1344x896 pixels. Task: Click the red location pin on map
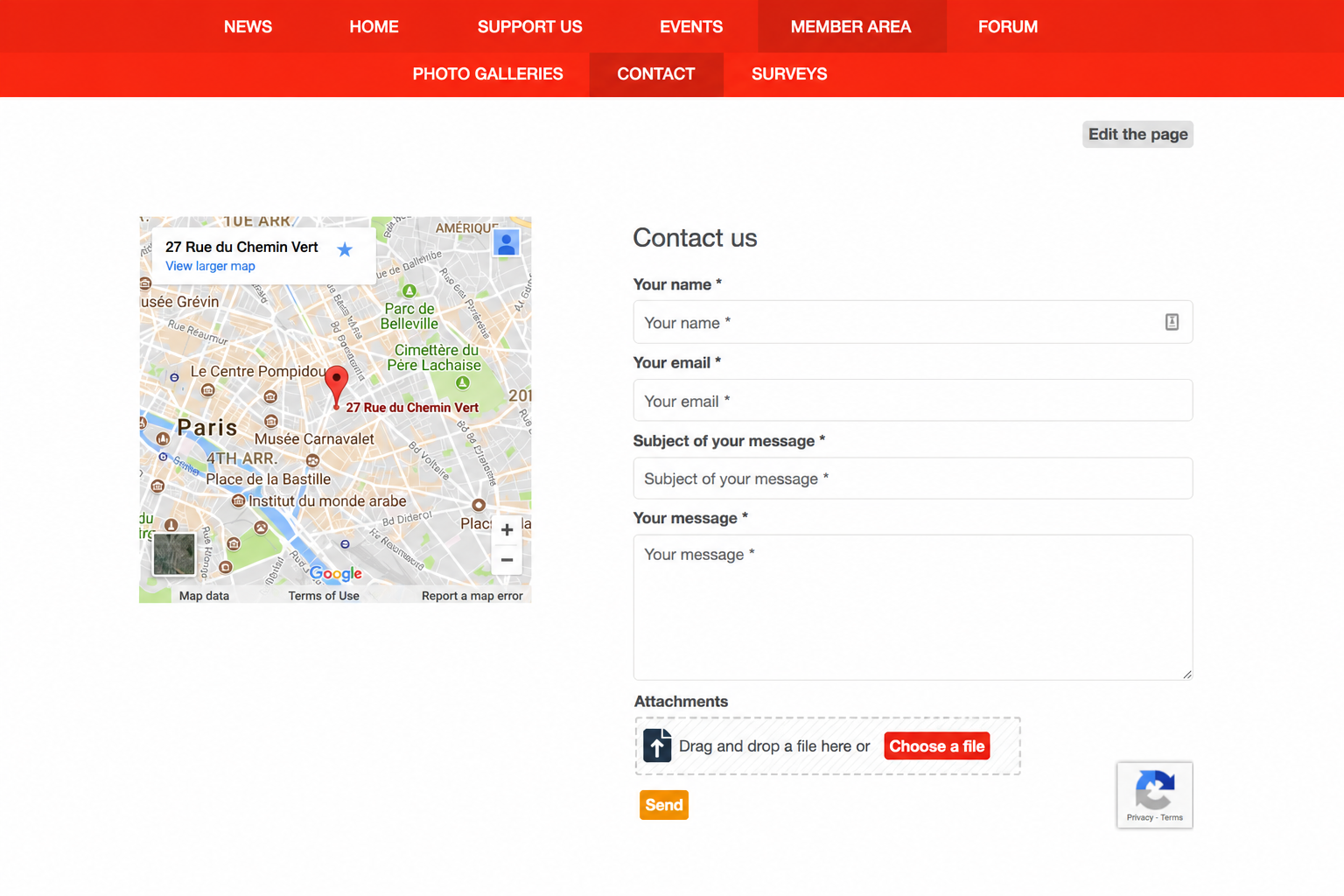click(x=336, y=386)
